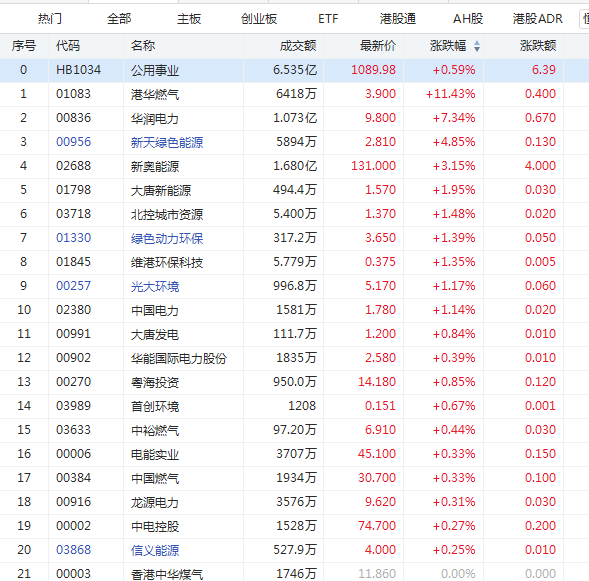Sort by the 名称 column header
Viewport: 589px width, 581px height.
tap(143, 46)
